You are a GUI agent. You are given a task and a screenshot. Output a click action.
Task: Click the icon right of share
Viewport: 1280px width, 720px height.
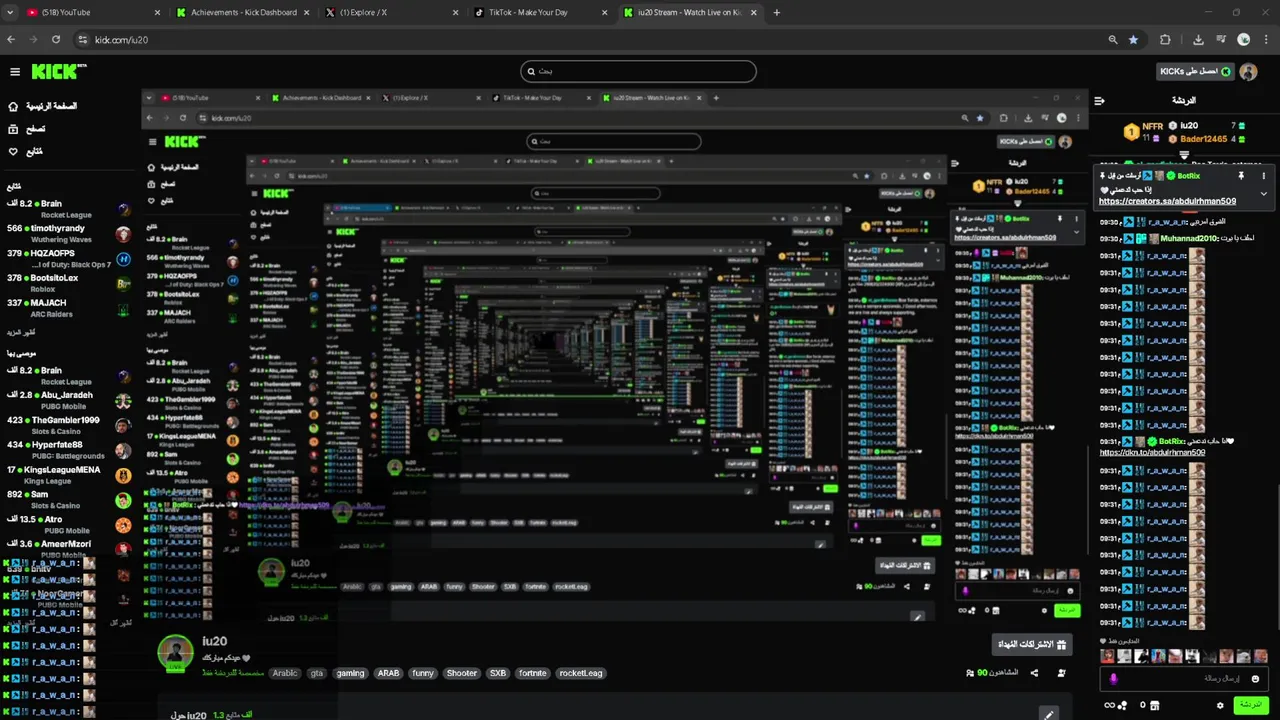click(x=1061, y=673)
